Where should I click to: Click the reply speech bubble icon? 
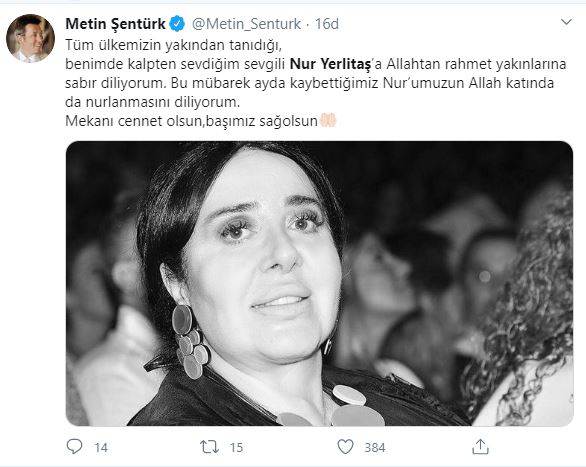(x=74, y=446)
